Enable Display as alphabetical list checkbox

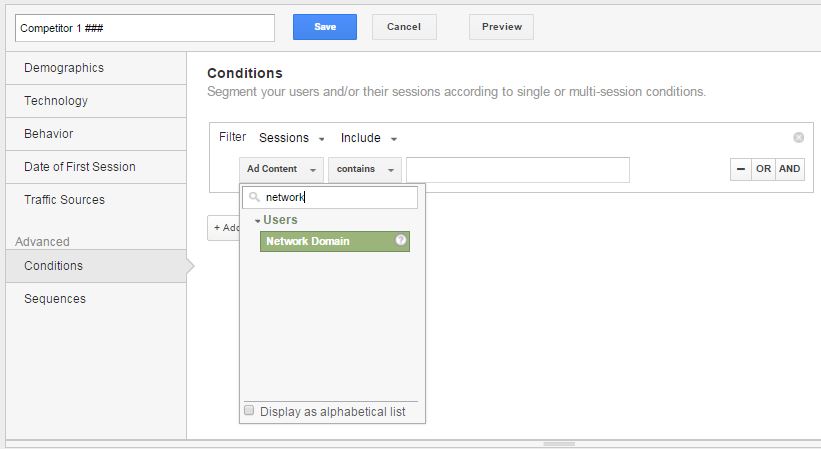pyautogui.click(x=249, y=410)
